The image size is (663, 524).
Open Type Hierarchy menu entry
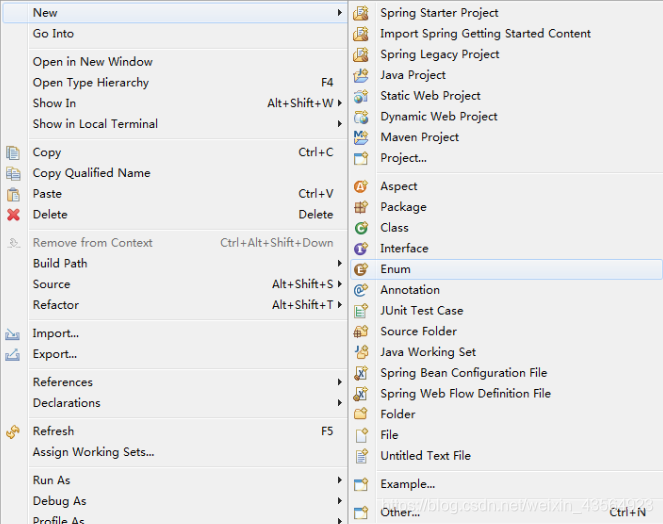pos(175,83)
